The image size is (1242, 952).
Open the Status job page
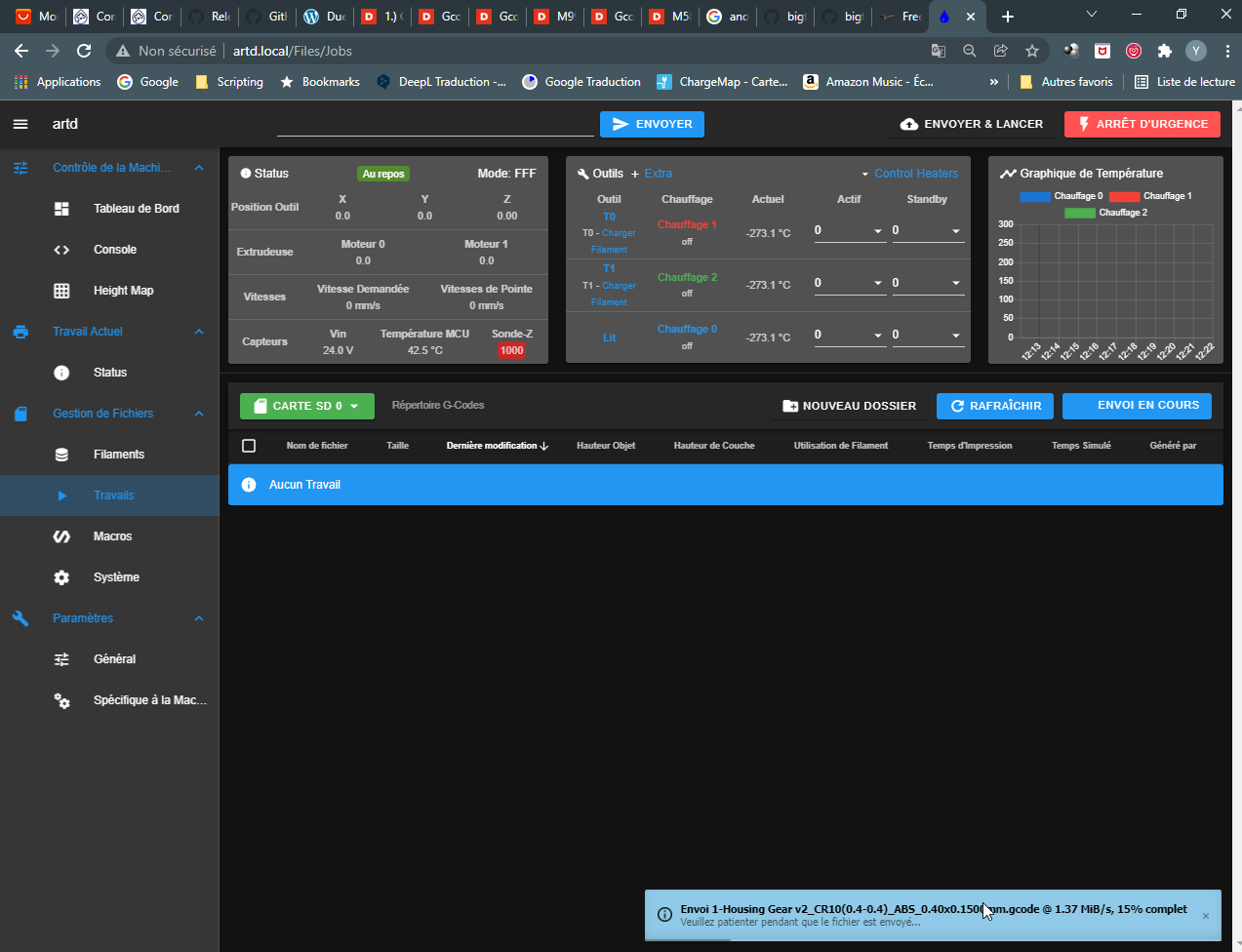coord(109,373)
